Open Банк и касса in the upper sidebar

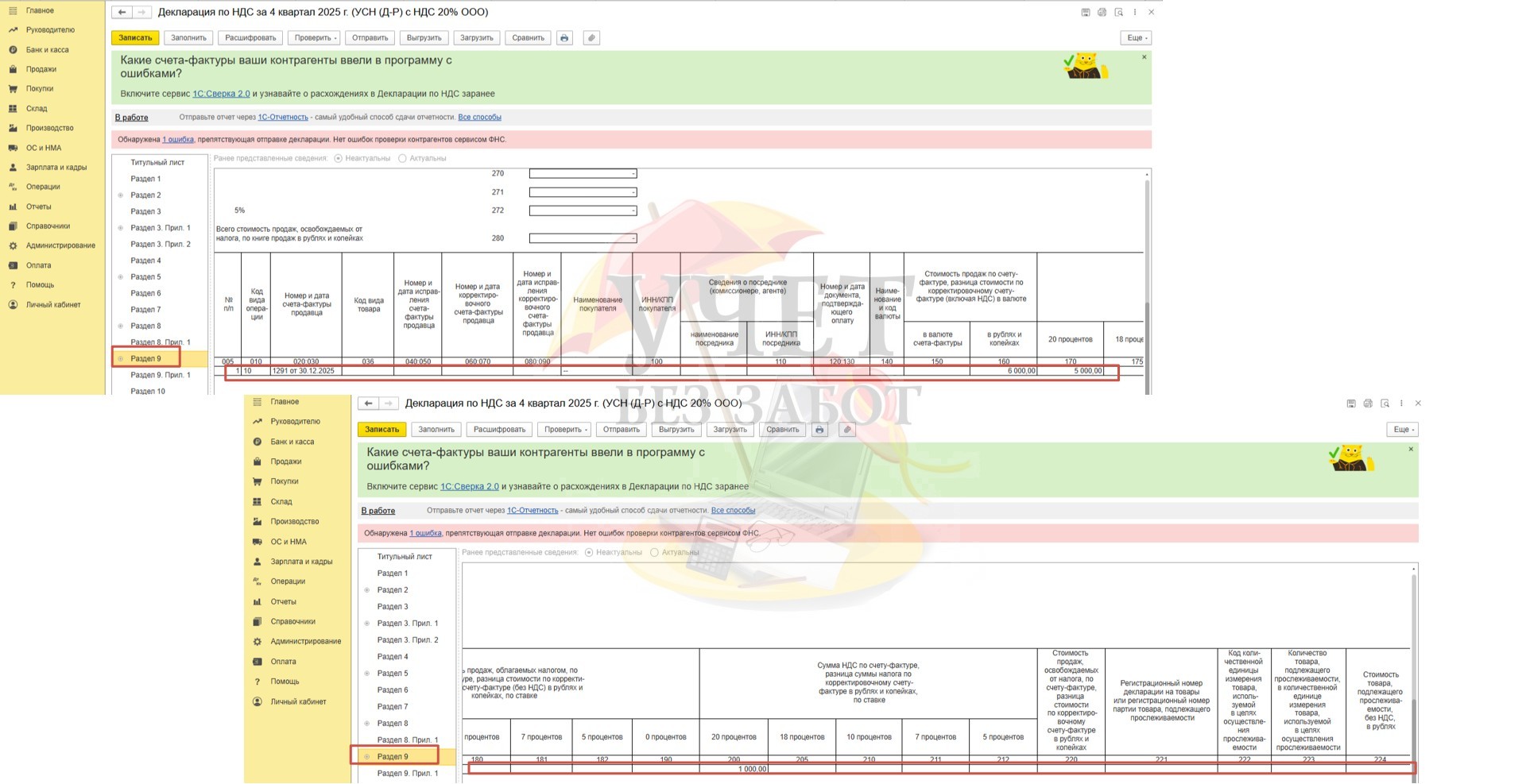pyautogui.click(x=47, y=50)
